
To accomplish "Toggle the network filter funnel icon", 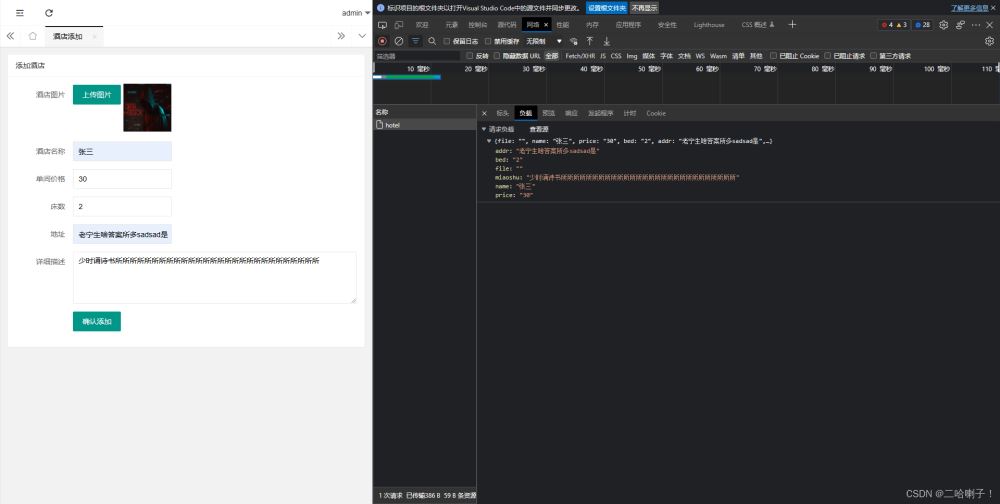I will pos(415,41).
